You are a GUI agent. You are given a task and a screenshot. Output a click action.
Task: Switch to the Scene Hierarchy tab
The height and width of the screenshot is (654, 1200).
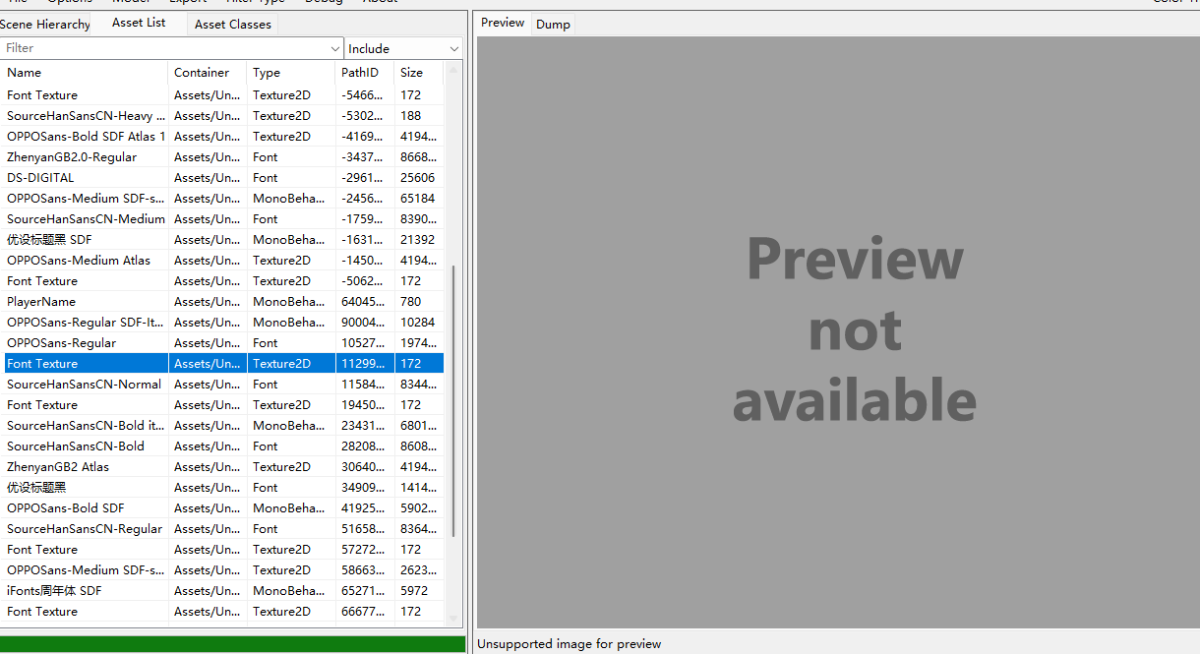click(x=45, y=24)
